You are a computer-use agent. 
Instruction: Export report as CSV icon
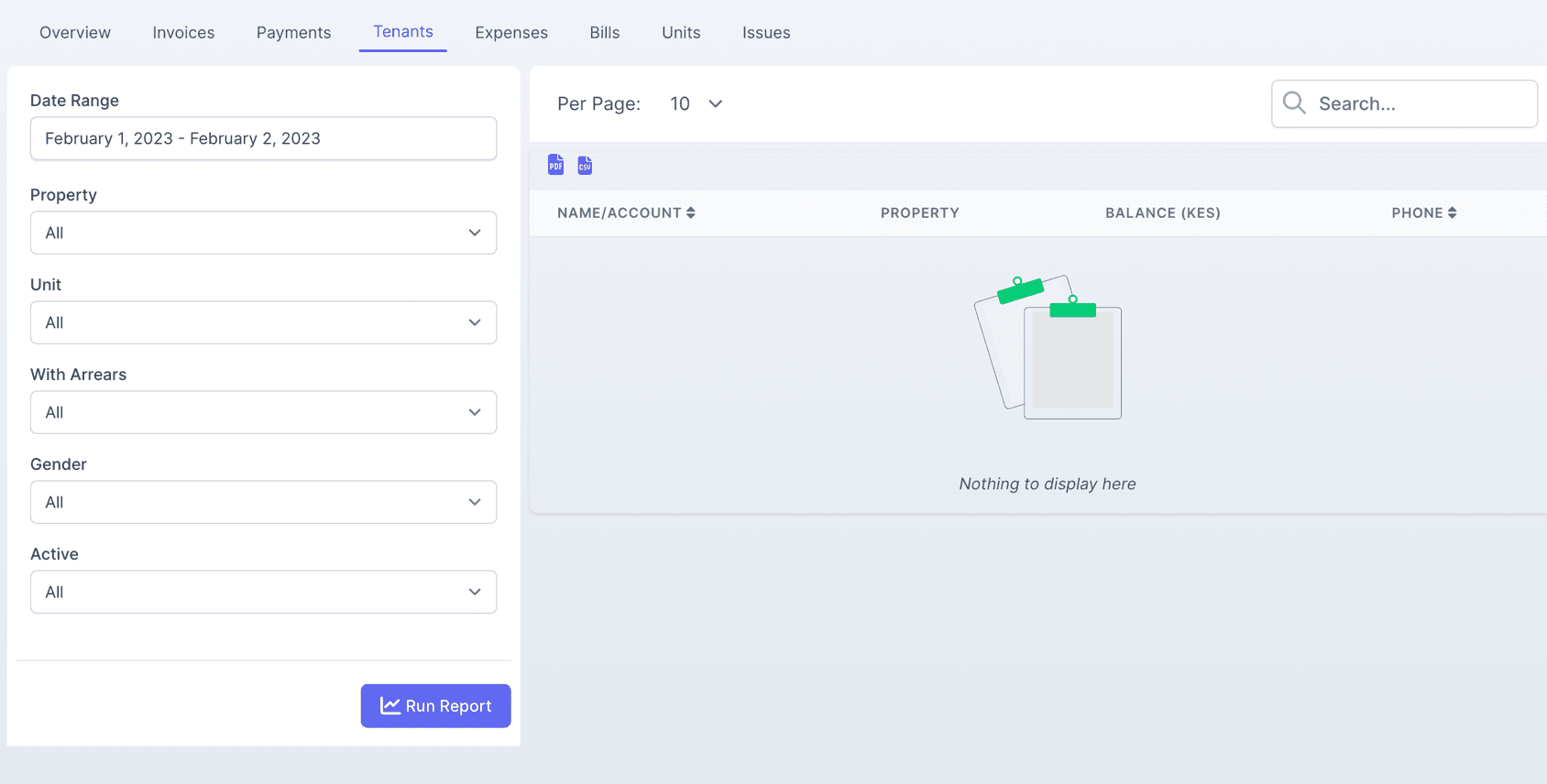pyautogui.click(x=585, y=165)
